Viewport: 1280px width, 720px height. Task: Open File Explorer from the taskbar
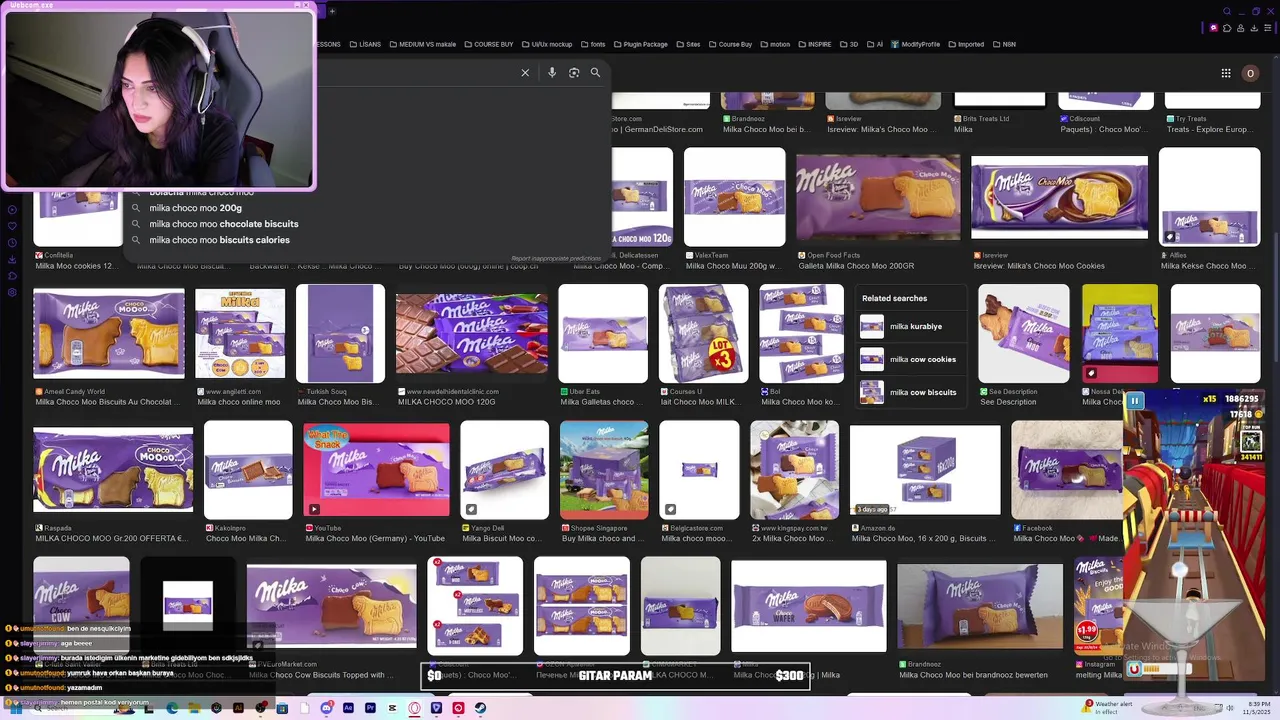coord(194,708)
